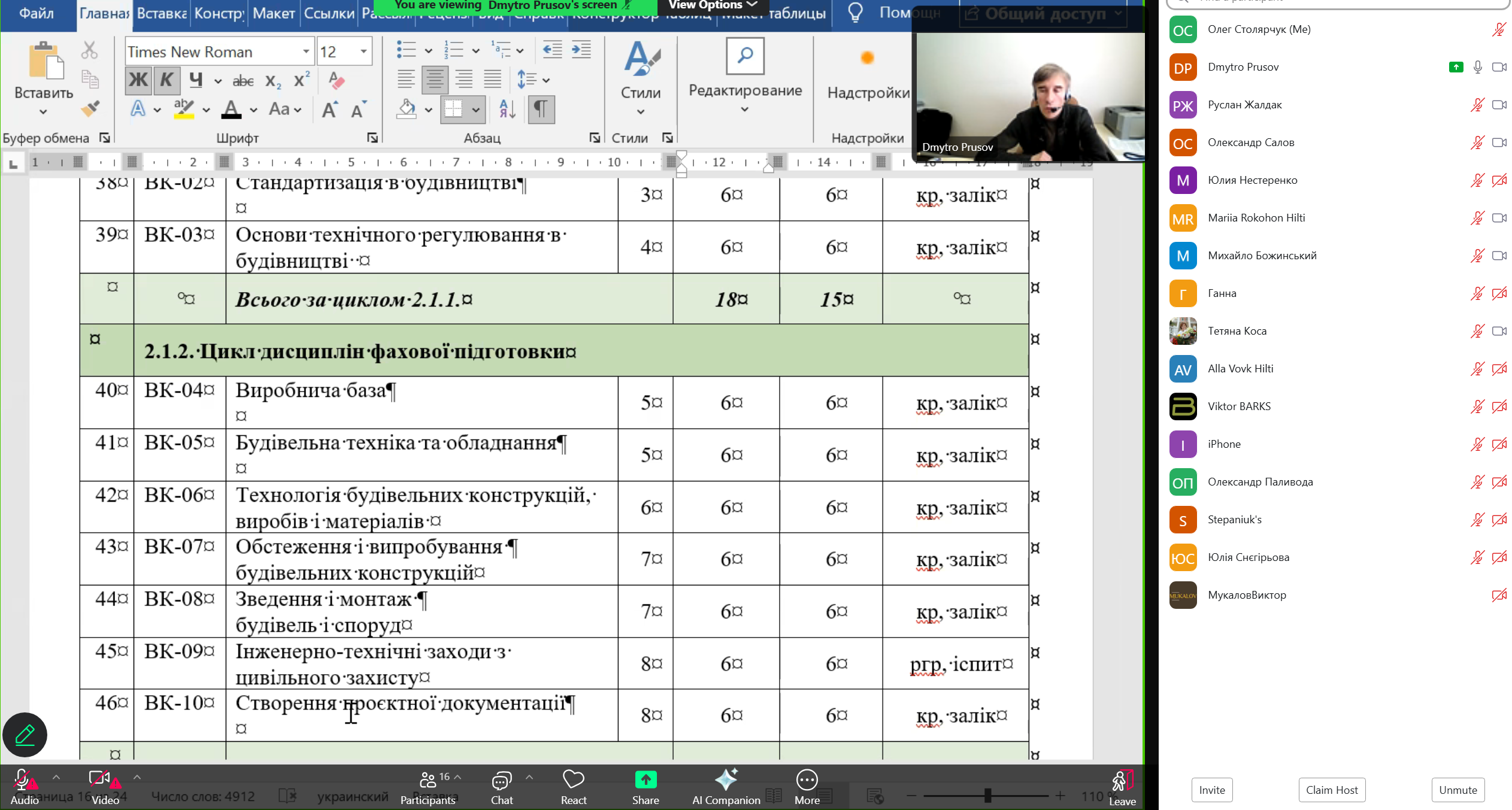Open the Font dialog launcher (Шрифт)

click(x=372, y=138)
